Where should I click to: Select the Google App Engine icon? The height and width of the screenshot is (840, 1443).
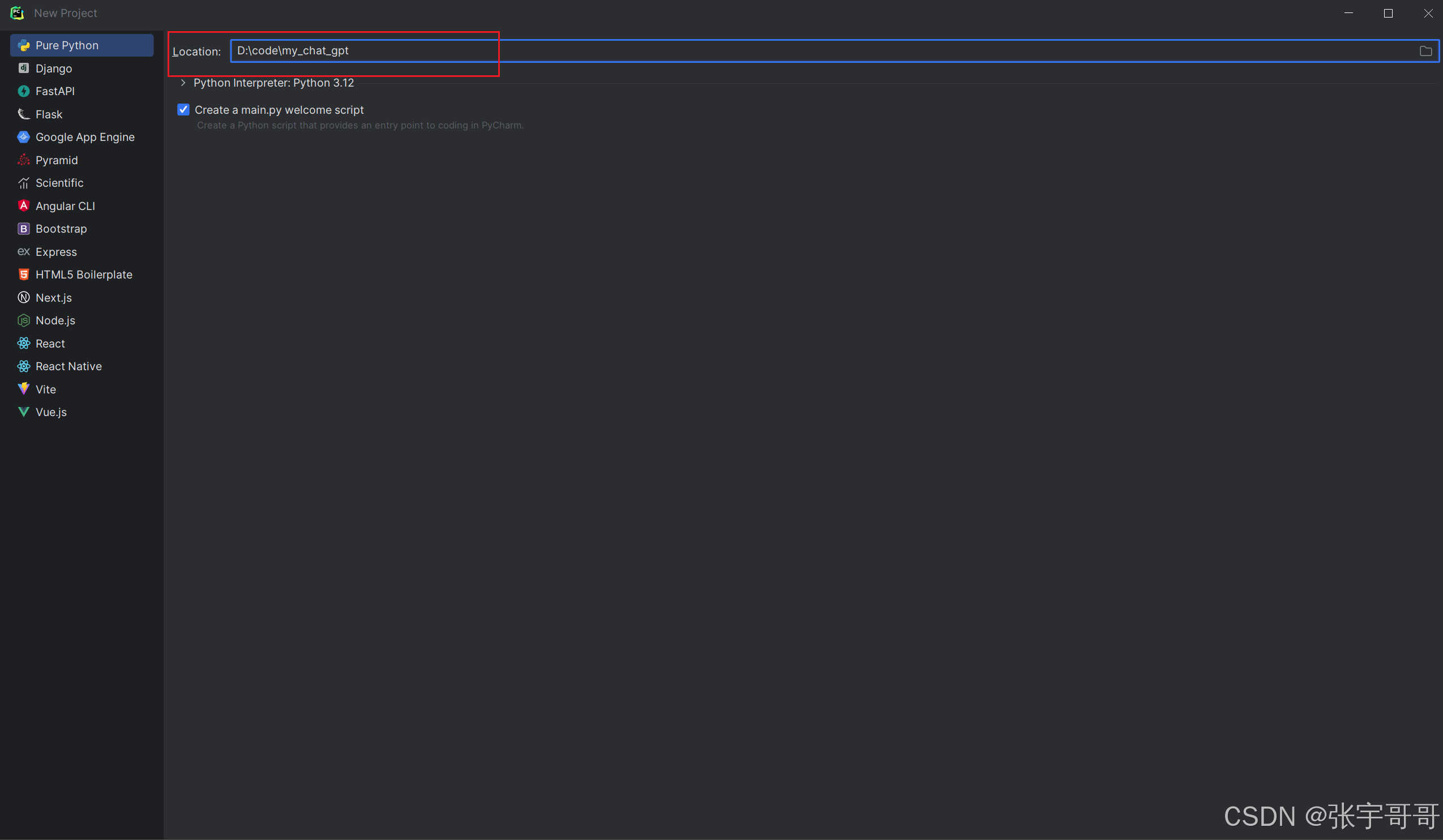click(x=23, y=137)
